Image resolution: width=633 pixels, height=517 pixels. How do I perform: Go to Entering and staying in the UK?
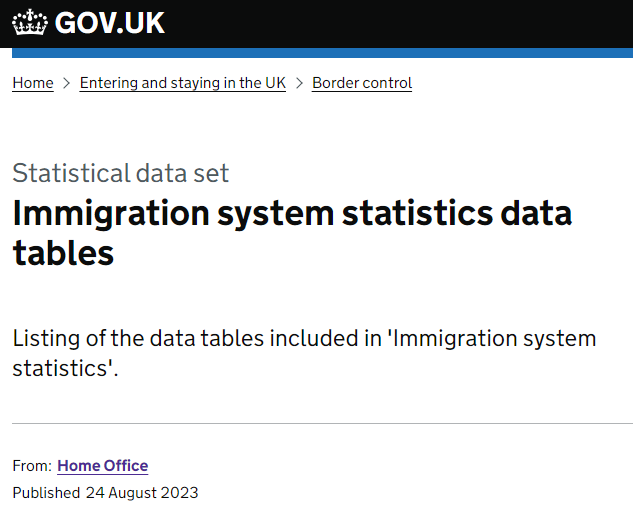click(182, 83)
